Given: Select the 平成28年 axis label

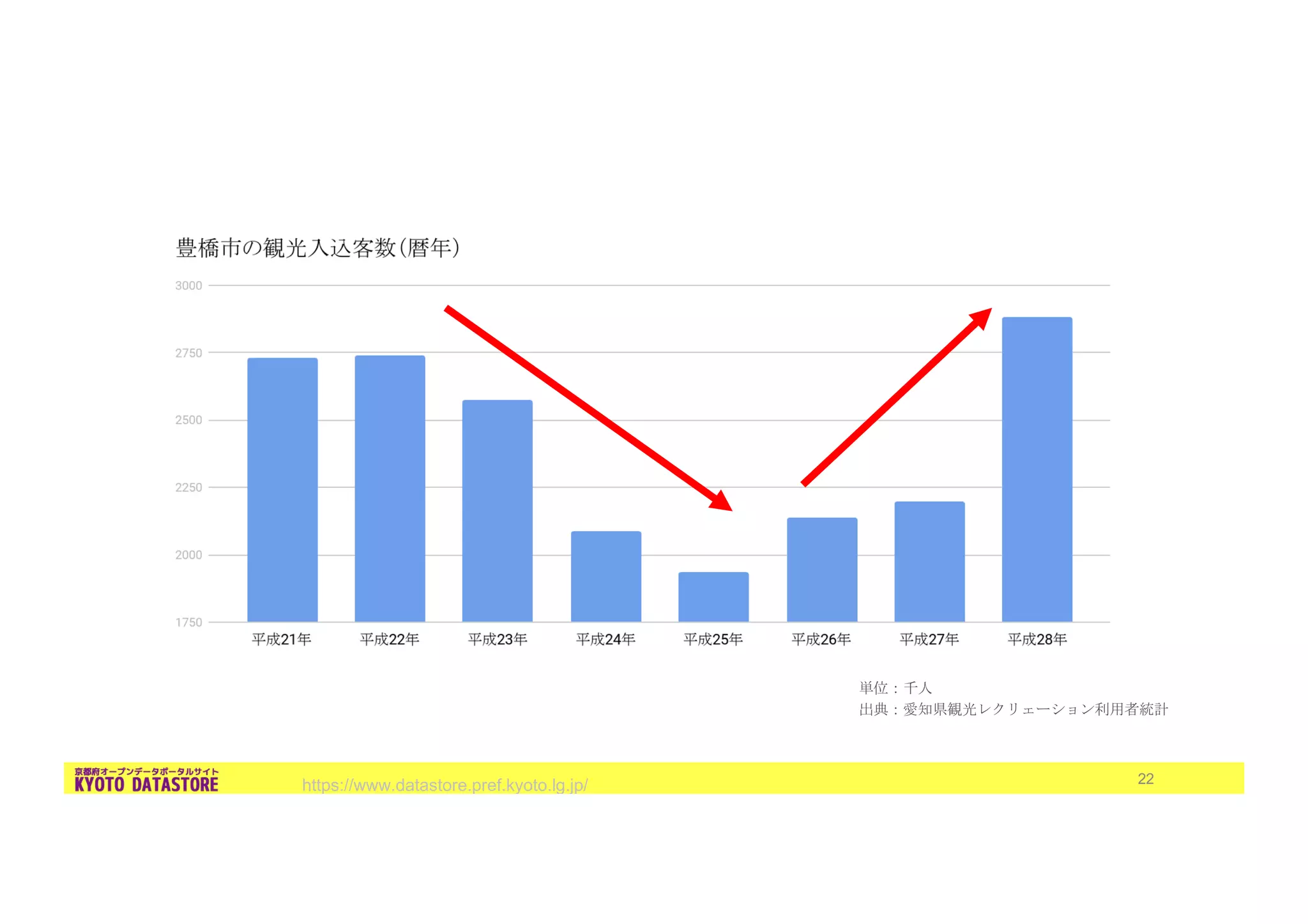Looking at the screenshot, I should pyautogui.click(x=1037, y=639).
